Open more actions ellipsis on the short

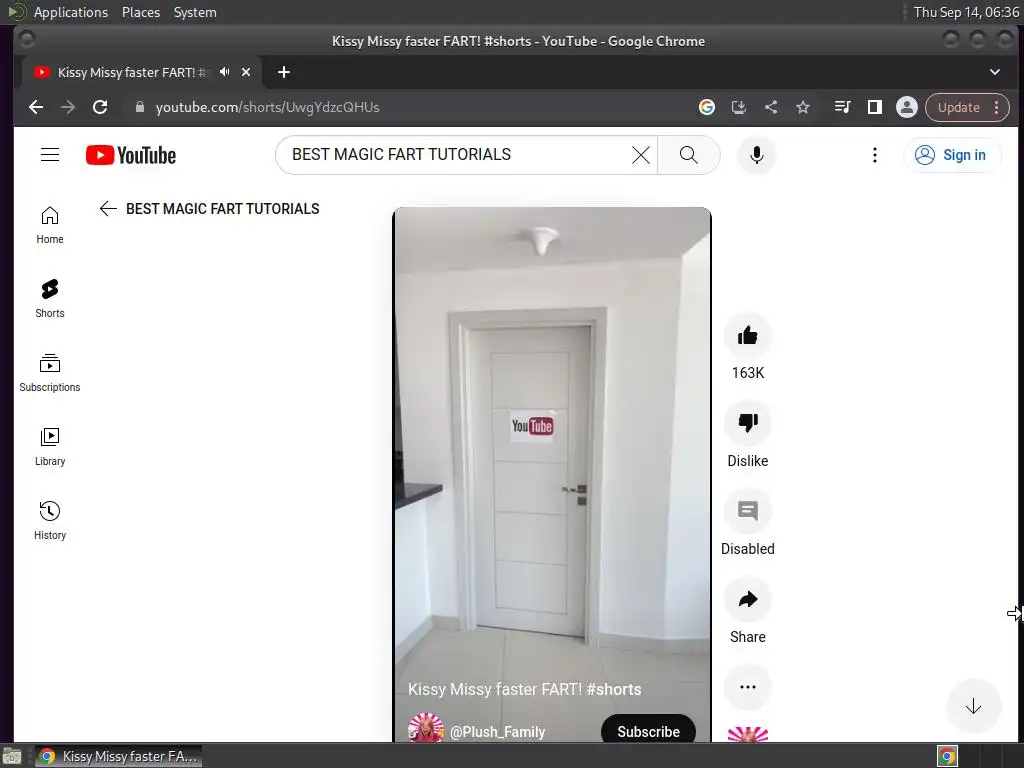coord(748,687)
